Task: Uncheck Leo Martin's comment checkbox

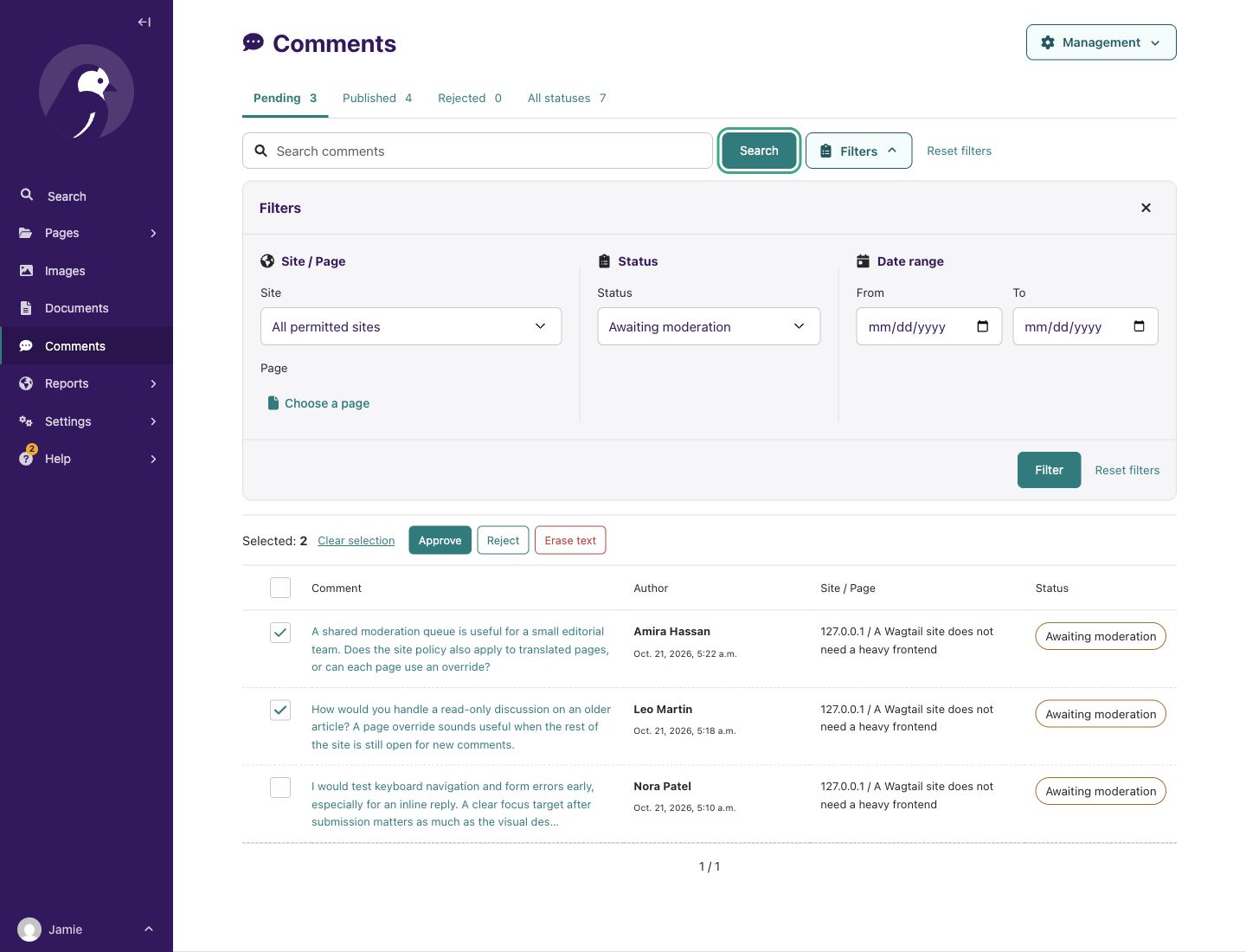Action: (x=280, y=711)
